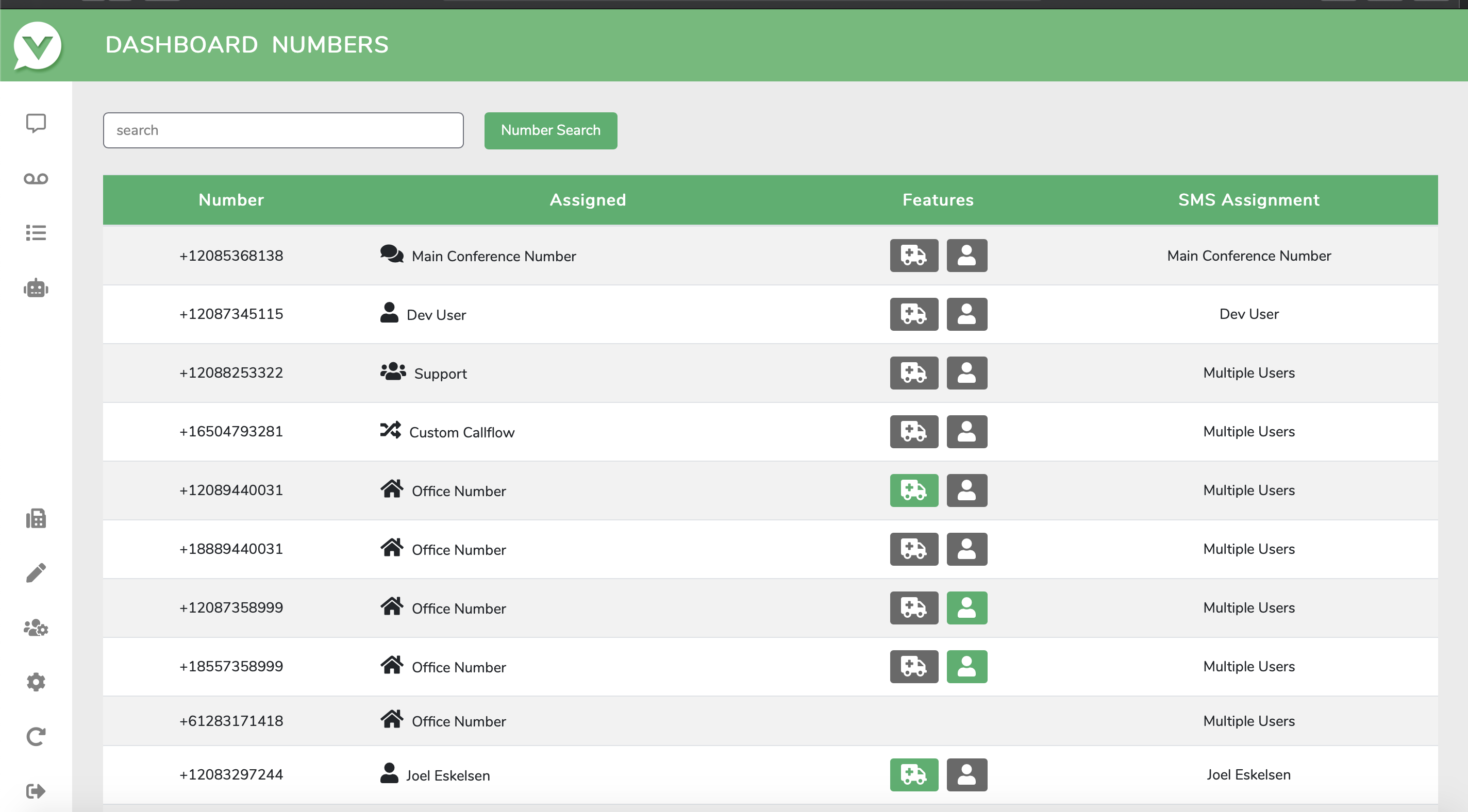1468x812 pixels.
Task: Click the NUMBERS header item
Action: click(x=330, y=45)
